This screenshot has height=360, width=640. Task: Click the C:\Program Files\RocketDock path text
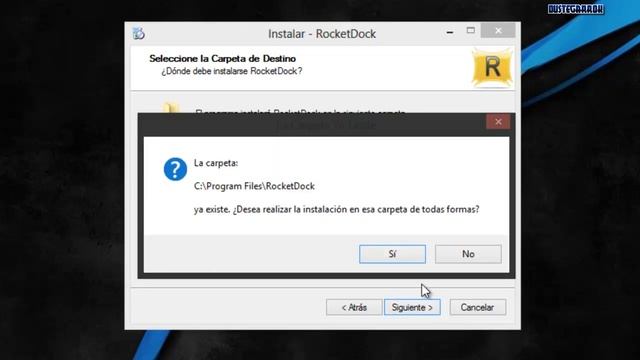pyautogui.click(x=254, y=186)
